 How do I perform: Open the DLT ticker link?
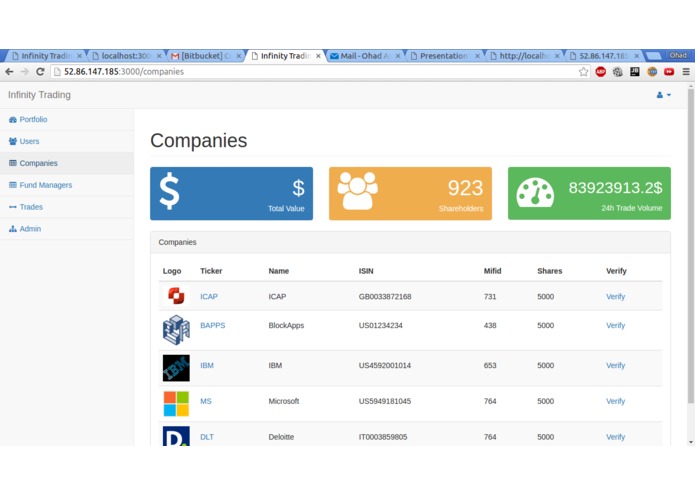[x=207, y=437]
